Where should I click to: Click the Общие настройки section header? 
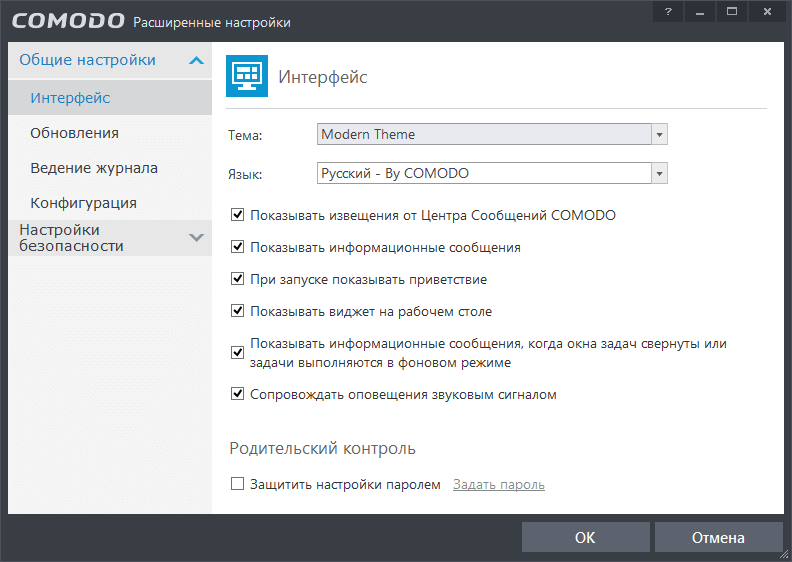[110, 60]
